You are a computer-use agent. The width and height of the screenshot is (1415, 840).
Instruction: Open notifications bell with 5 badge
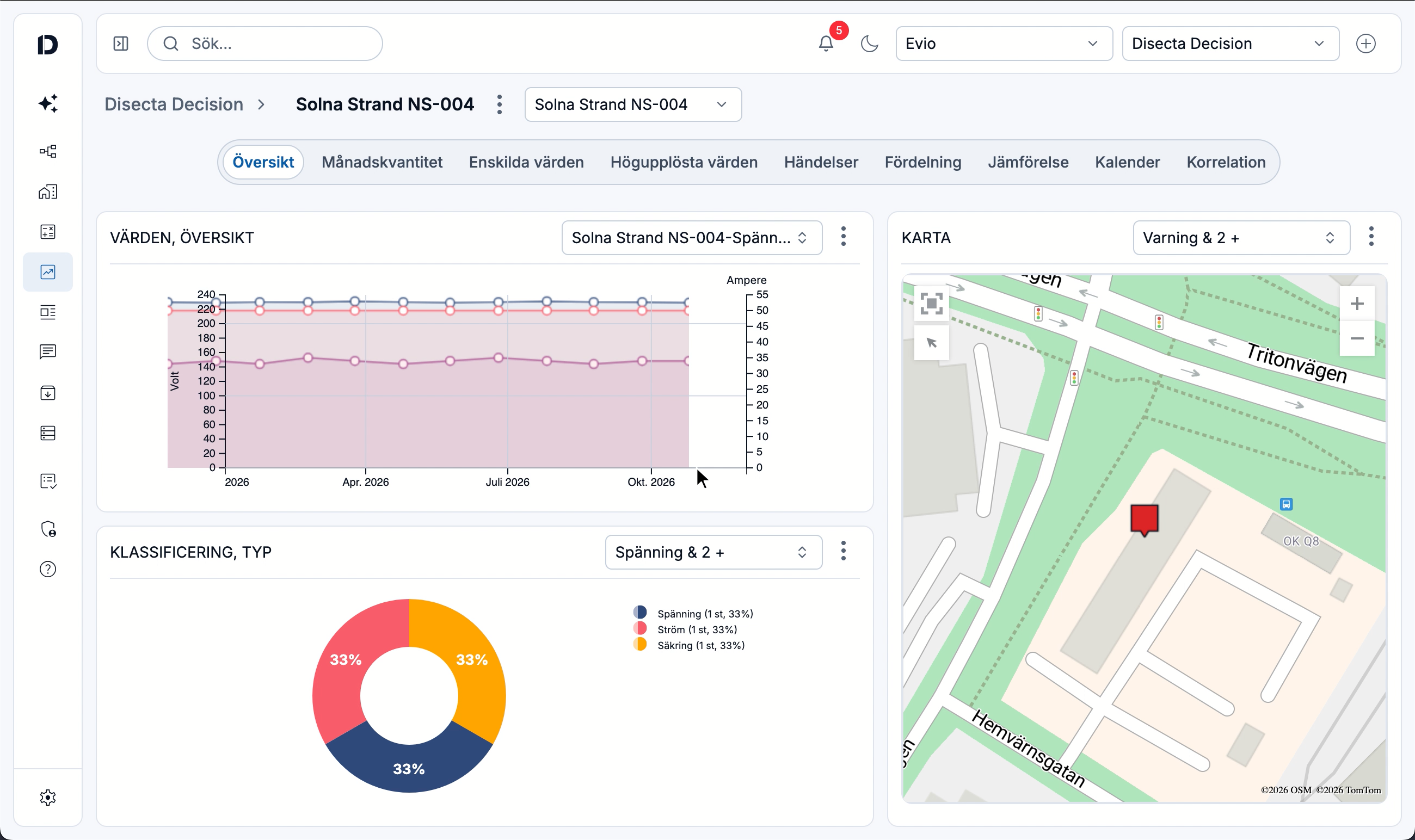coord(826,44)
